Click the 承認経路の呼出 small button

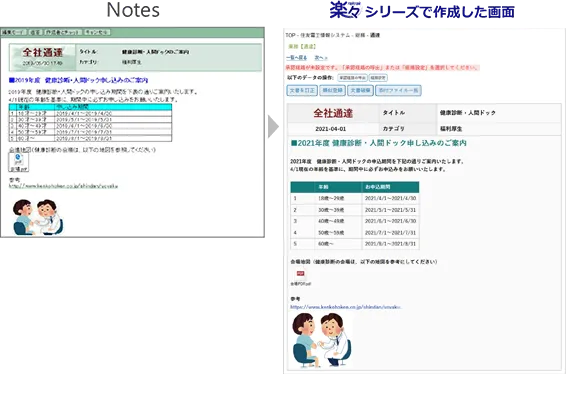[x=352, y=78]
